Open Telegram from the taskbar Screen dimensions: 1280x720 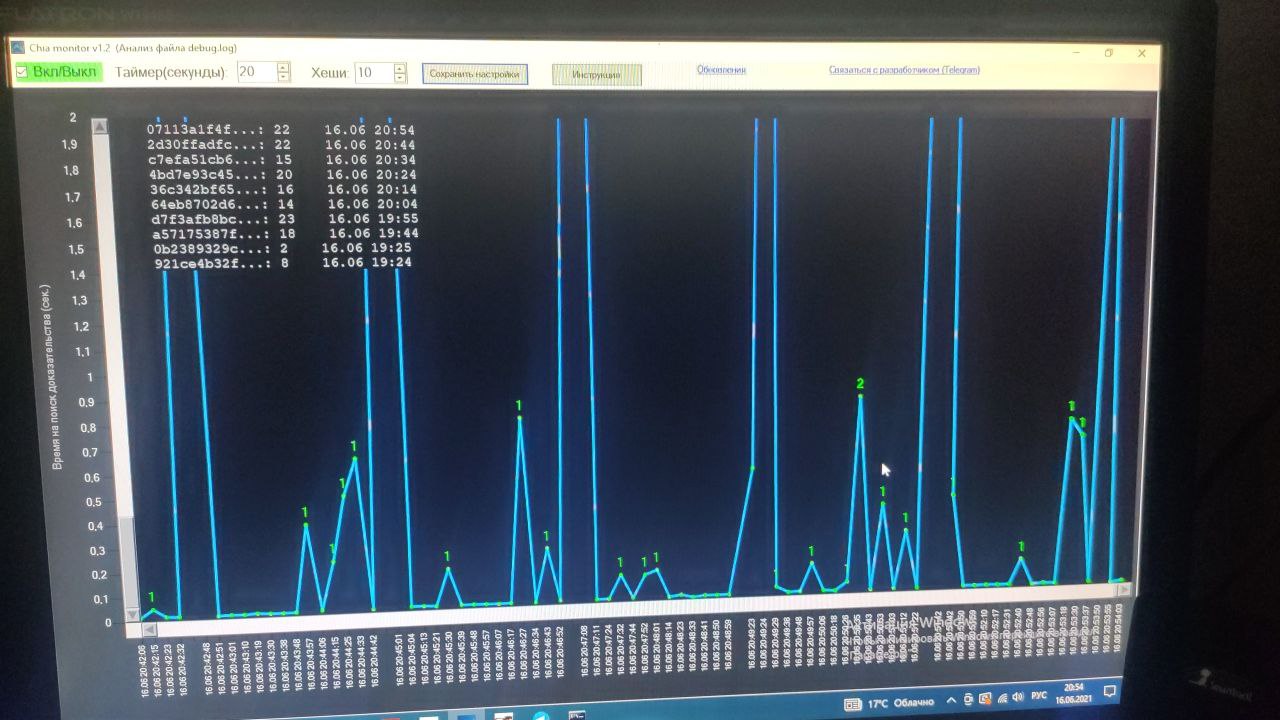[540, 716]
